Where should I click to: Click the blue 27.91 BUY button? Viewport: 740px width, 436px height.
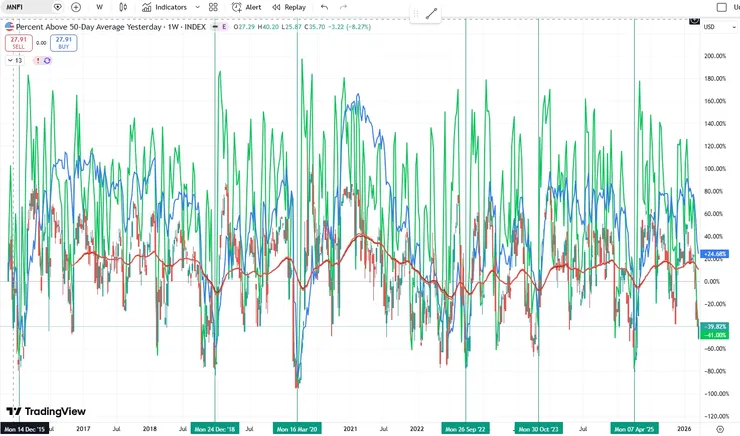pyautogui.click(x=64, y=43)
